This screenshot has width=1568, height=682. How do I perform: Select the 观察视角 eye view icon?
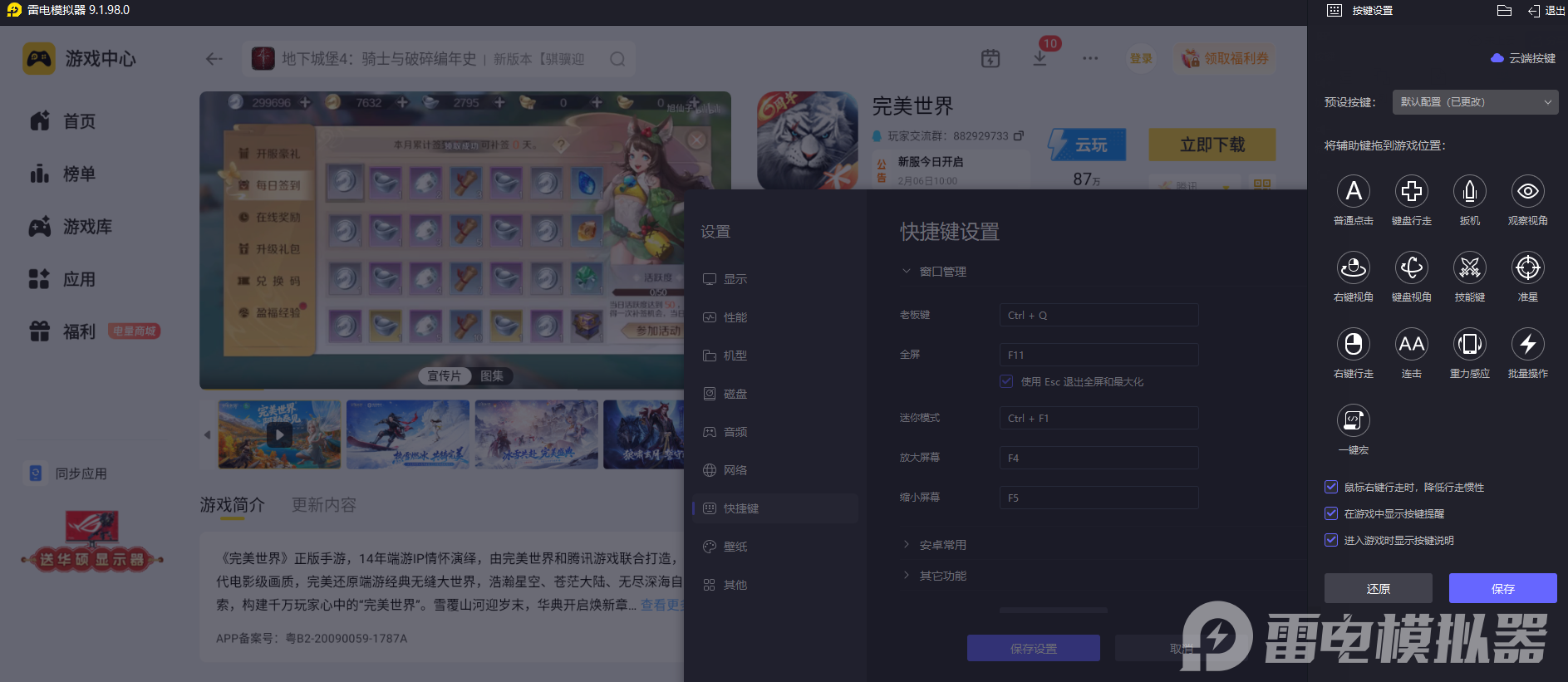click(1527, 191)
